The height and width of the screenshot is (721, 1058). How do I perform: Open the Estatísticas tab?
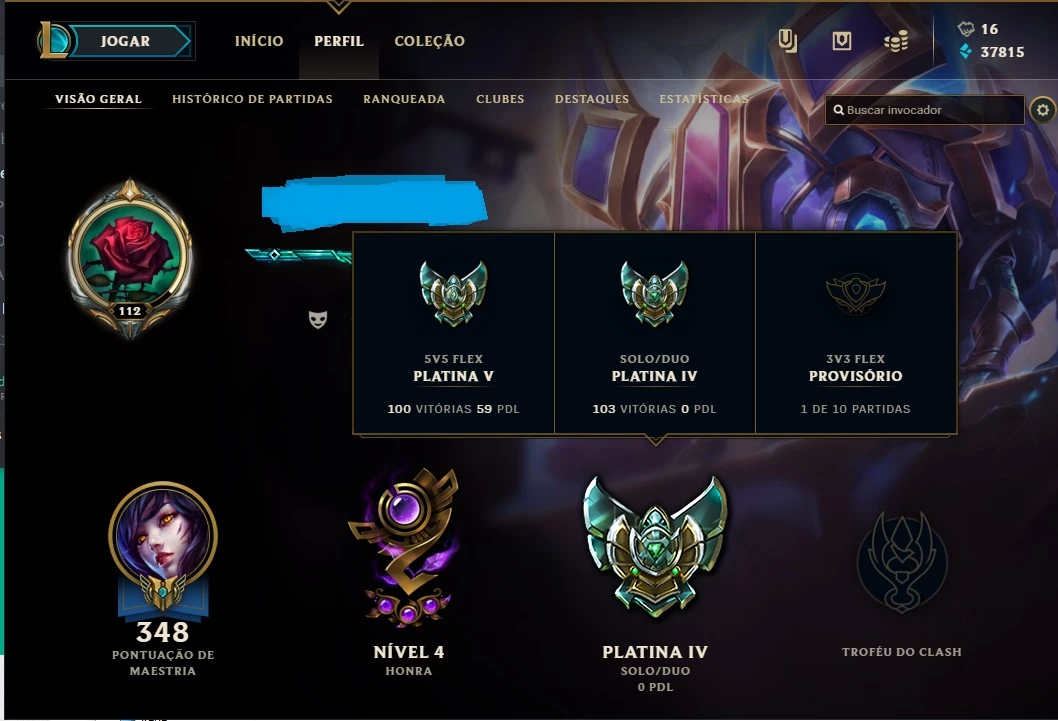[704, 99]
